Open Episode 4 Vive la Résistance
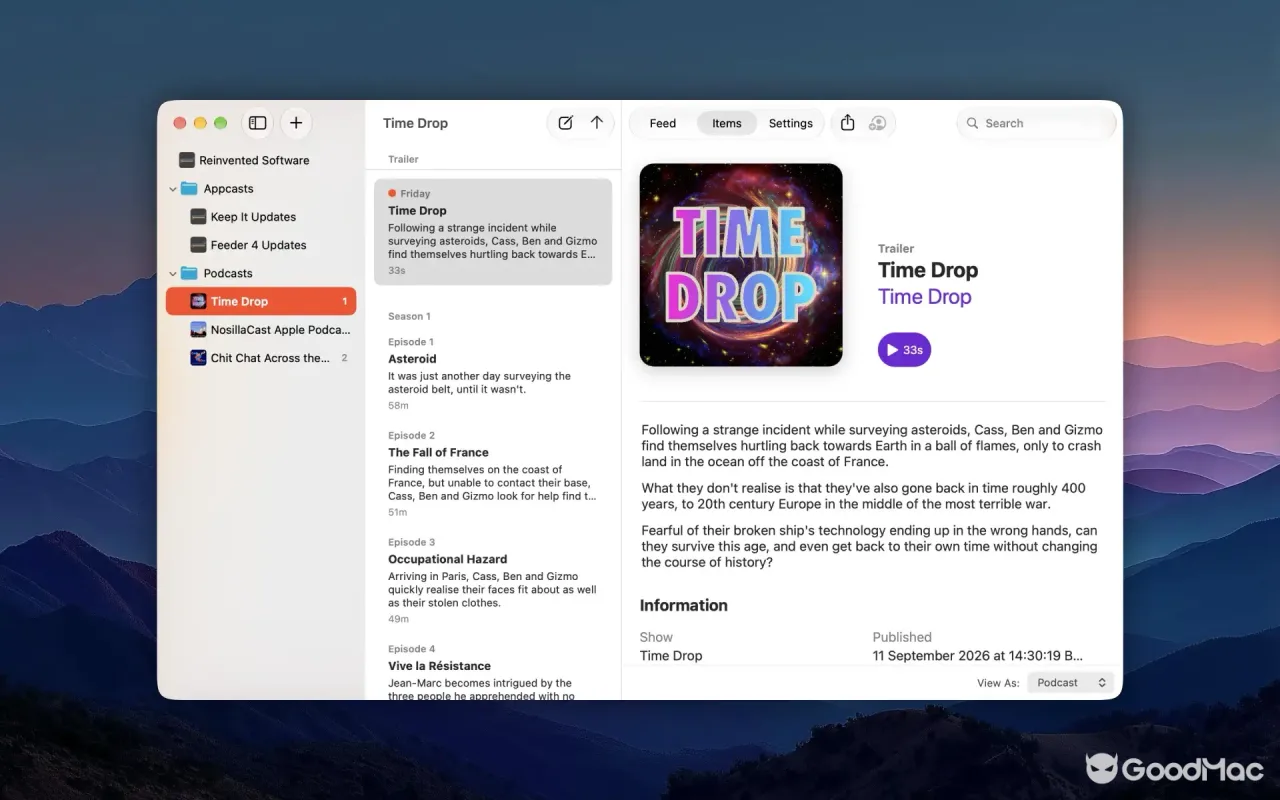1280x800 pixels. coord(493,672)
